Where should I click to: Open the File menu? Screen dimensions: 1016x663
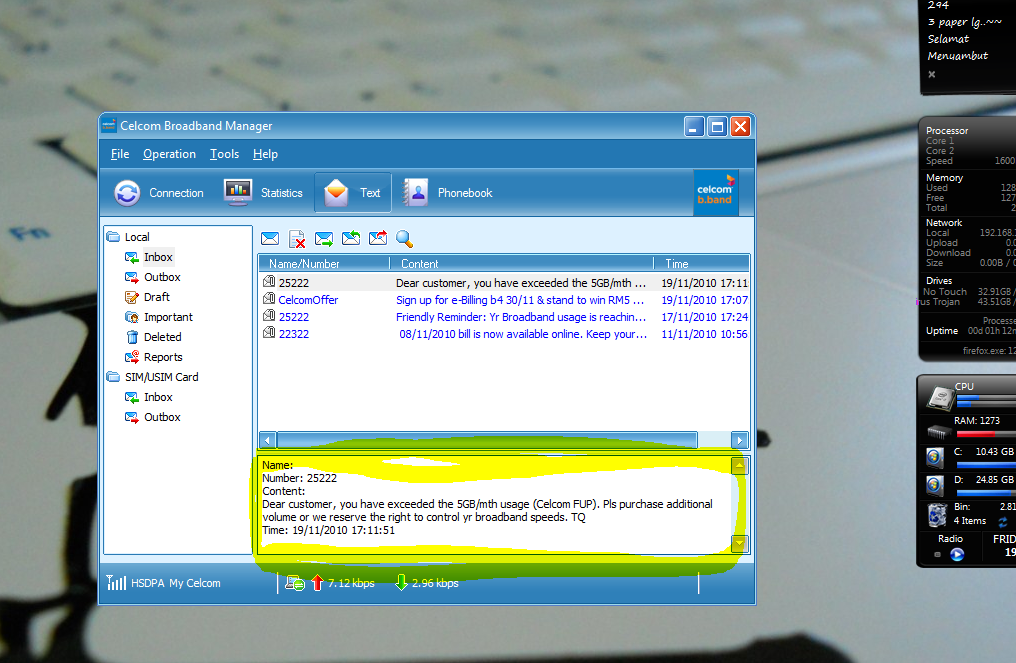pyautogui.click(x=120, y=154)
